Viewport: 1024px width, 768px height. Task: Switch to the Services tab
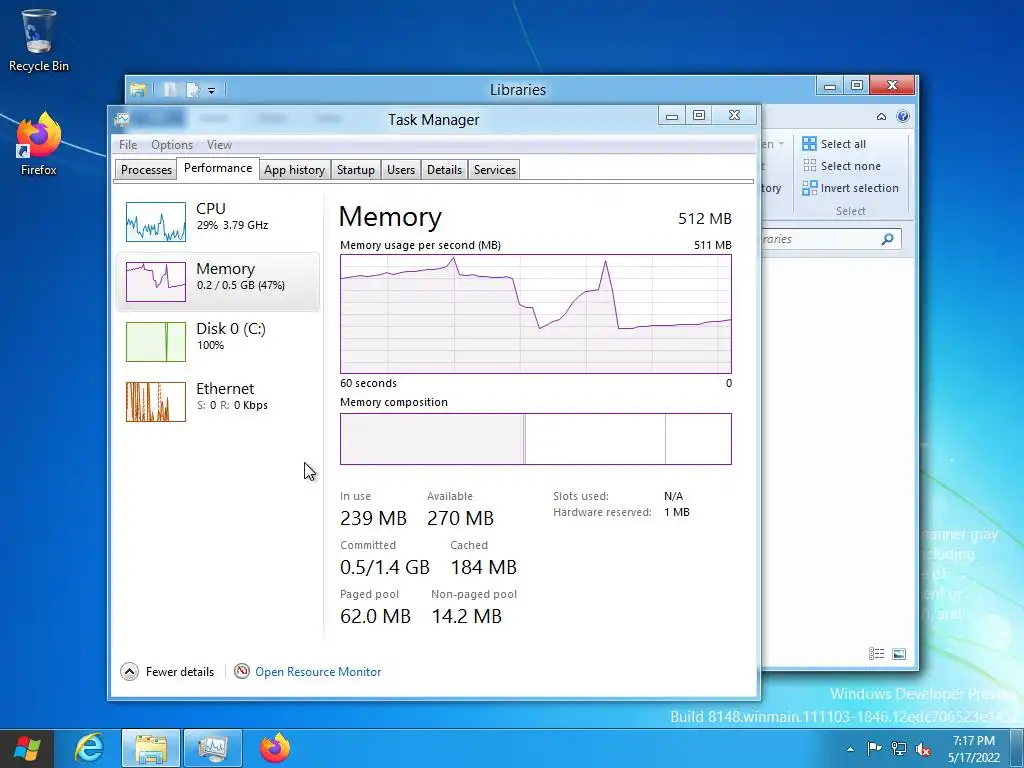coord(494,170)
